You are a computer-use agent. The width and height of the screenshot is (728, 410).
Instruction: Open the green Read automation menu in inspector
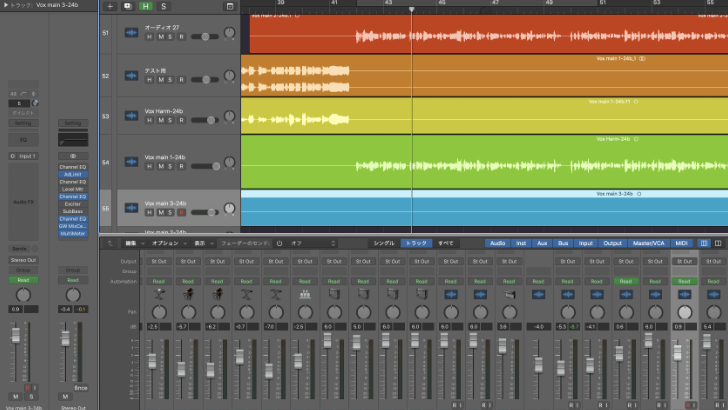coord(23,280)
